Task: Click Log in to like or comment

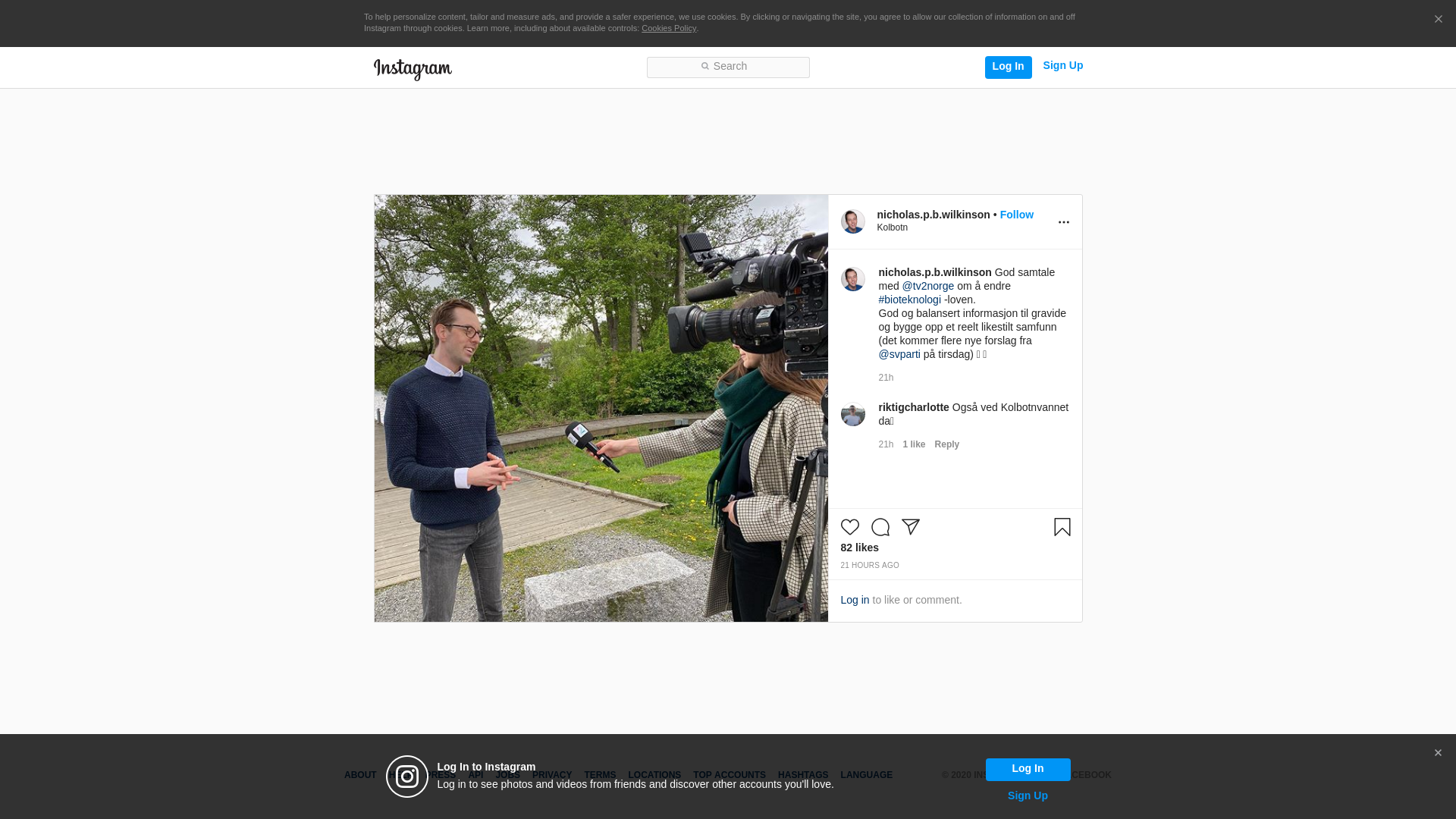Action: pos(855,600)
